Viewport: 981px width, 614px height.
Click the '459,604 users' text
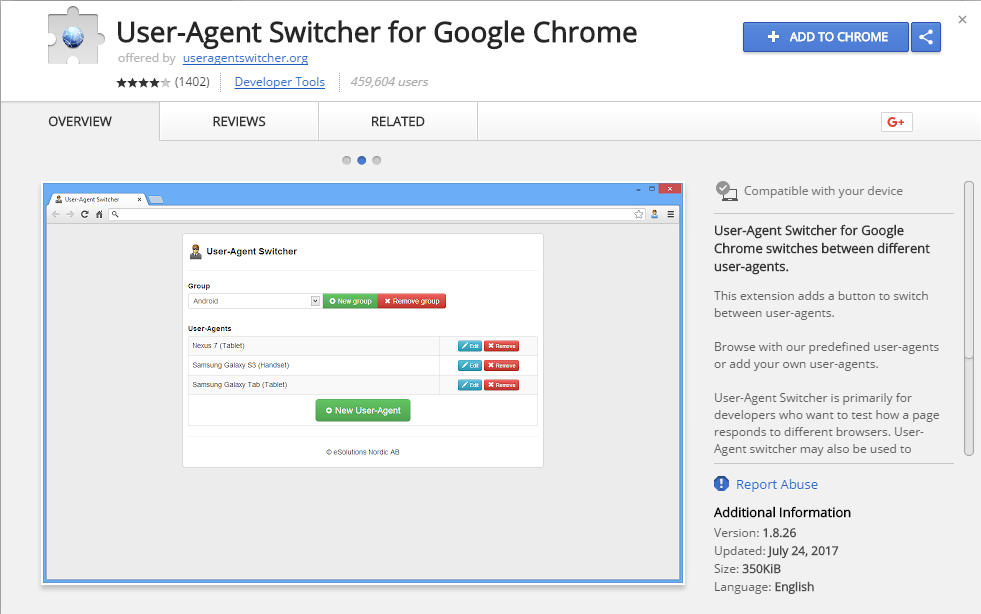coord(389,82)
